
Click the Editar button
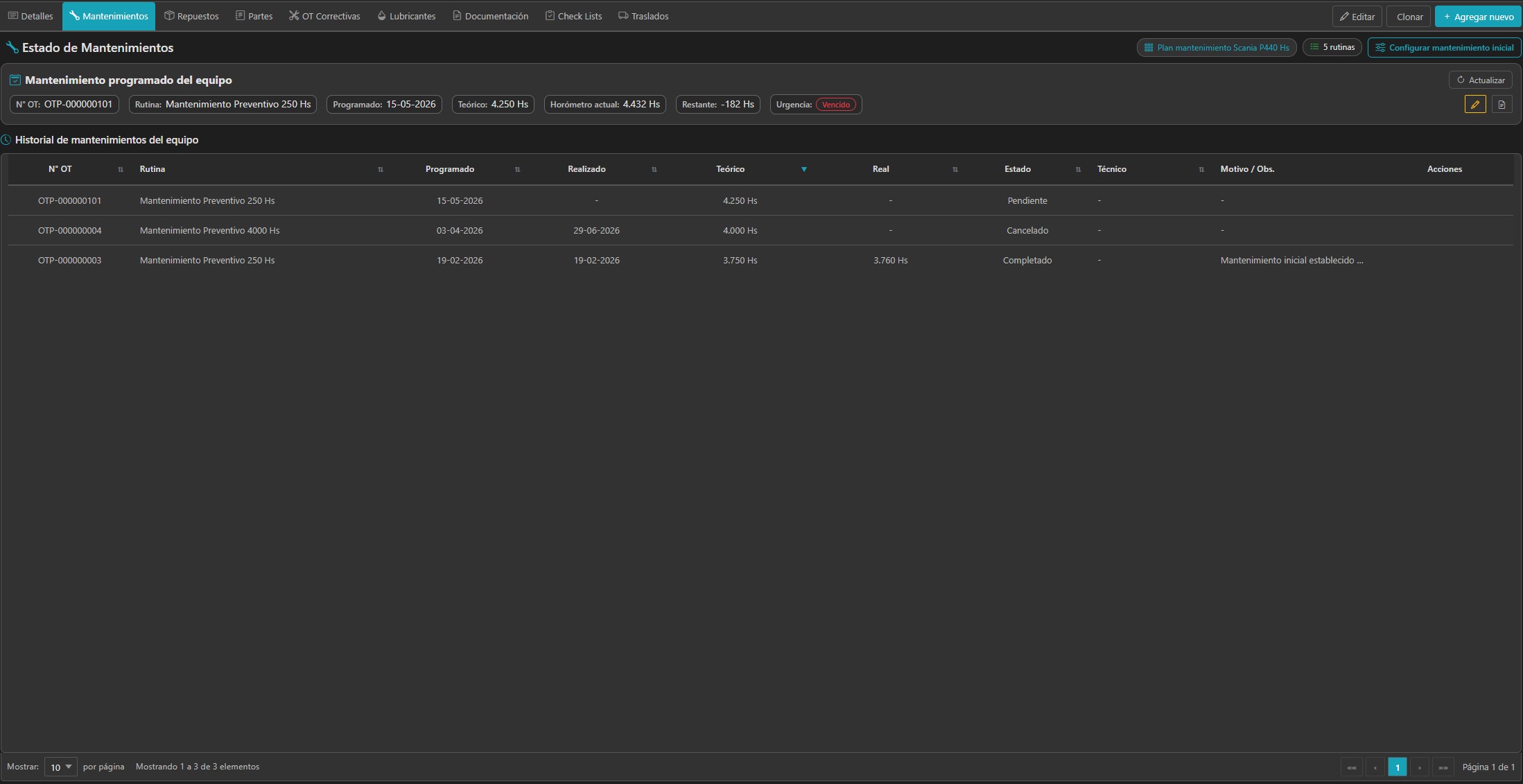click(1357, 17)
